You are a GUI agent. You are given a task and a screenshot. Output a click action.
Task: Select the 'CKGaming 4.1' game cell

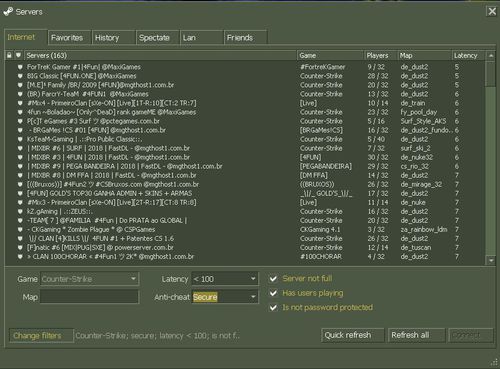[x=319, y=229]
